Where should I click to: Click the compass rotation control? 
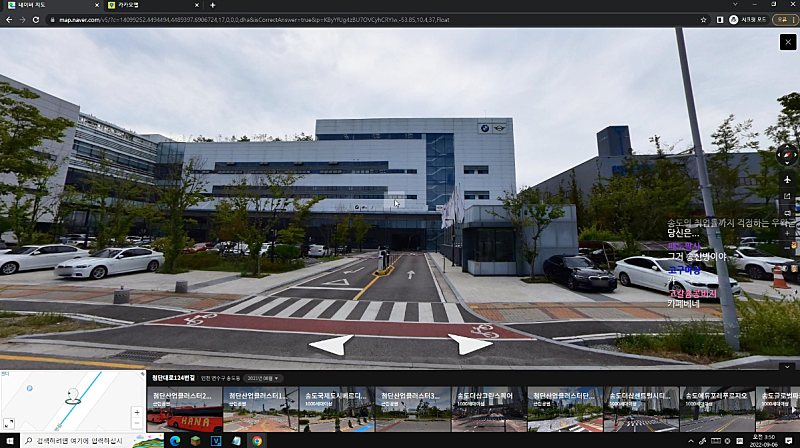pyautogui.click(x=787, y=155)
